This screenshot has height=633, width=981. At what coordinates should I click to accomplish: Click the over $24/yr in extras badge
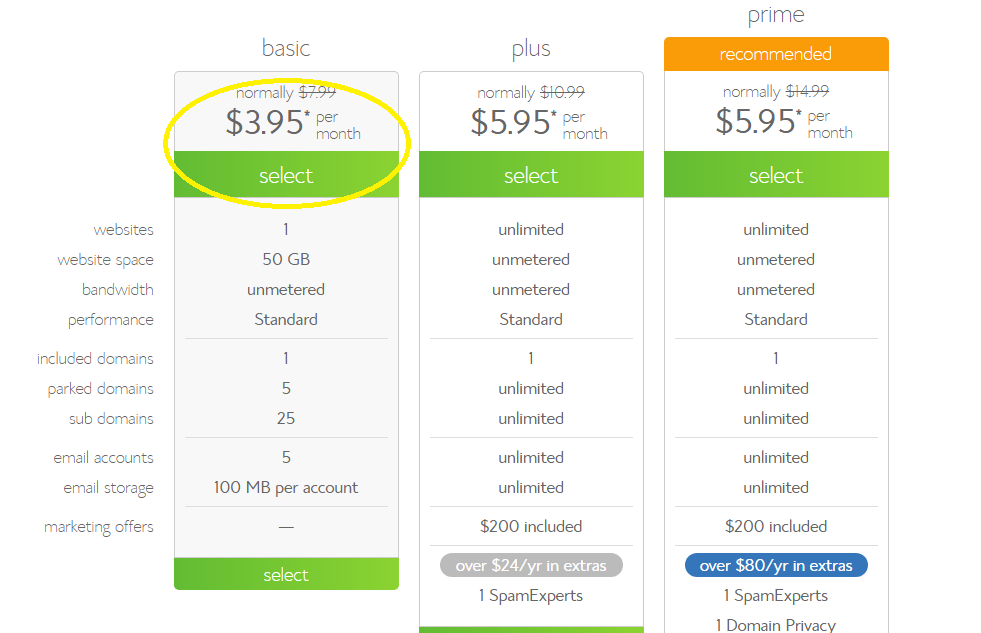(x=531, y=565)
